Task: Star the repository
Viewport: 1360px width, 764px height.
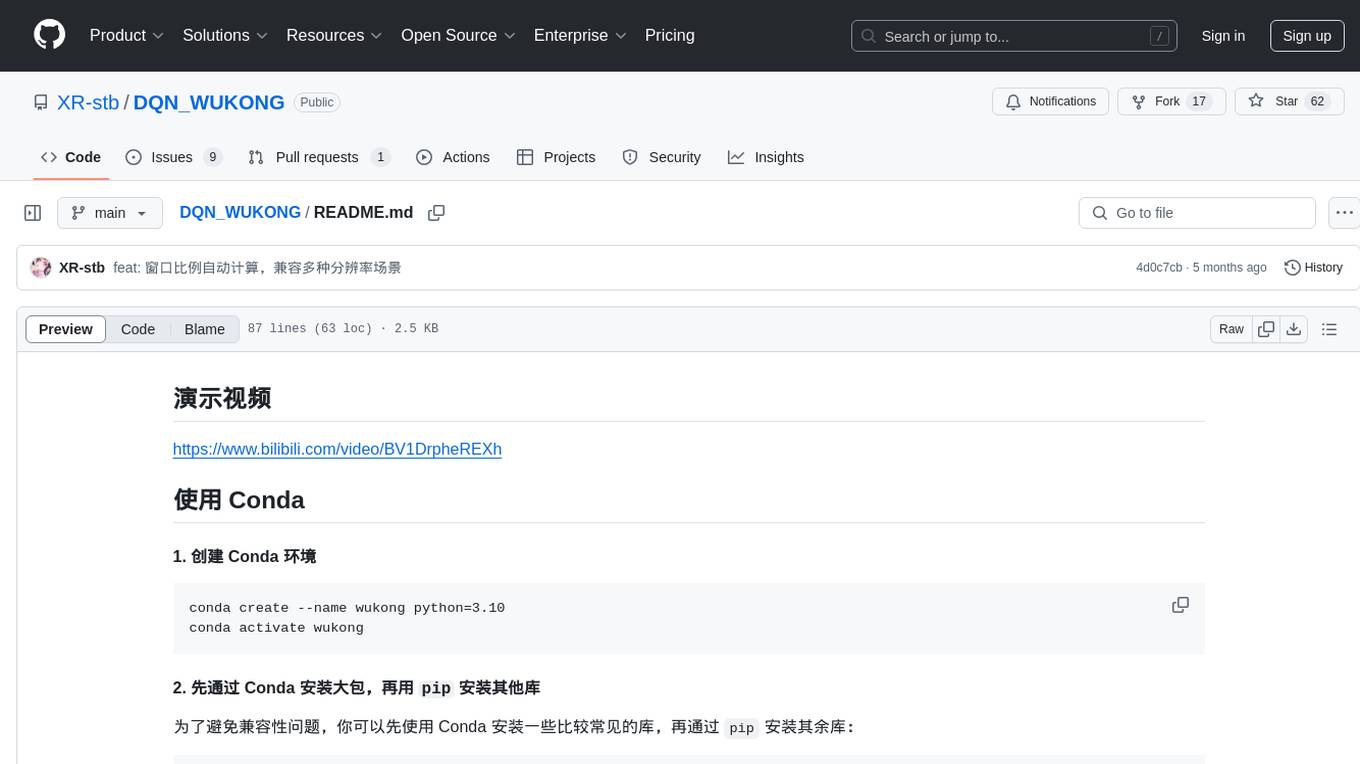Action: (1290, 102)
